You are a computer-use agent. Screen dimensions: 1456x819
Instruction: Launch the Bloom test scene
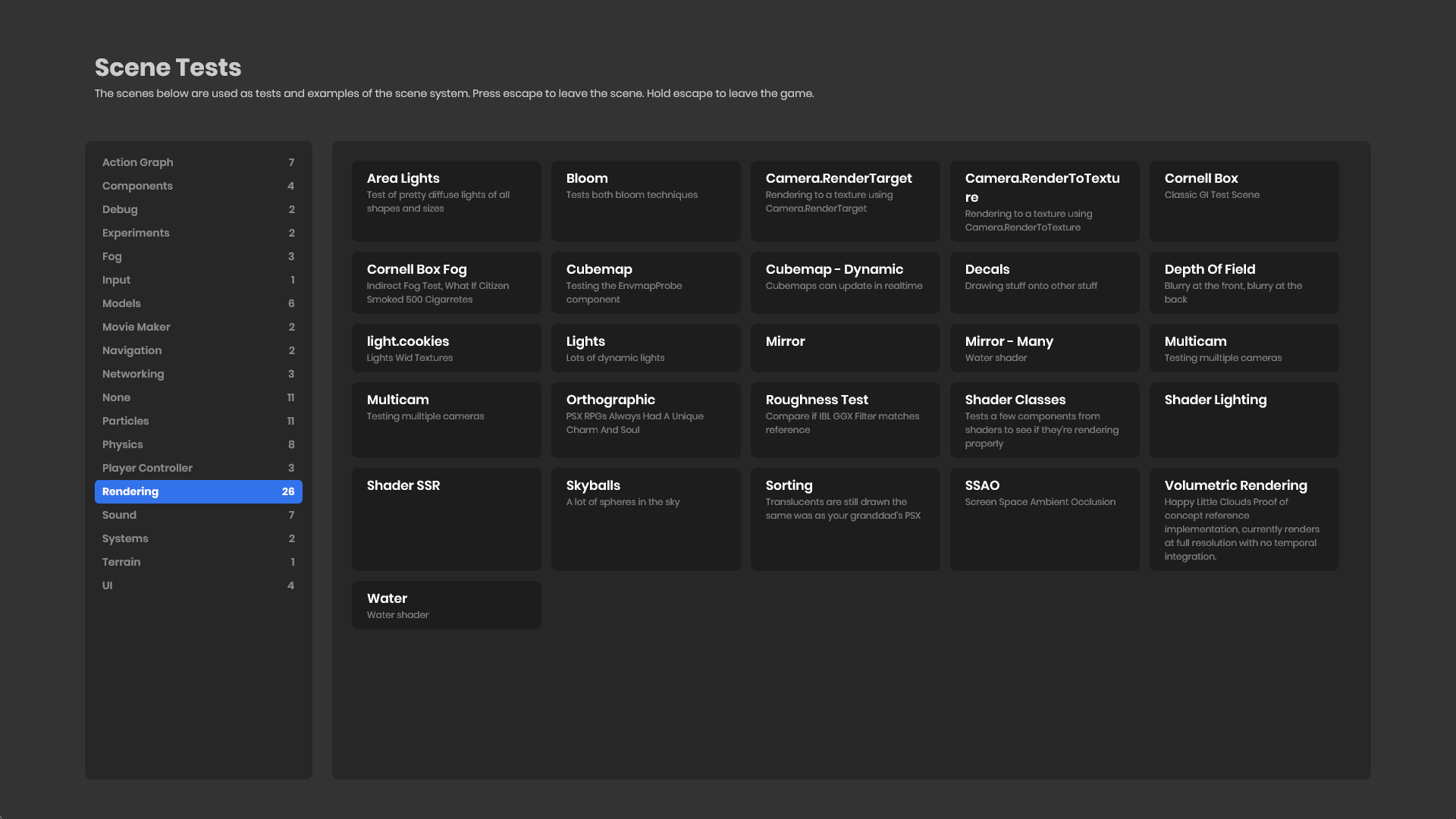[x=645, y=200]
